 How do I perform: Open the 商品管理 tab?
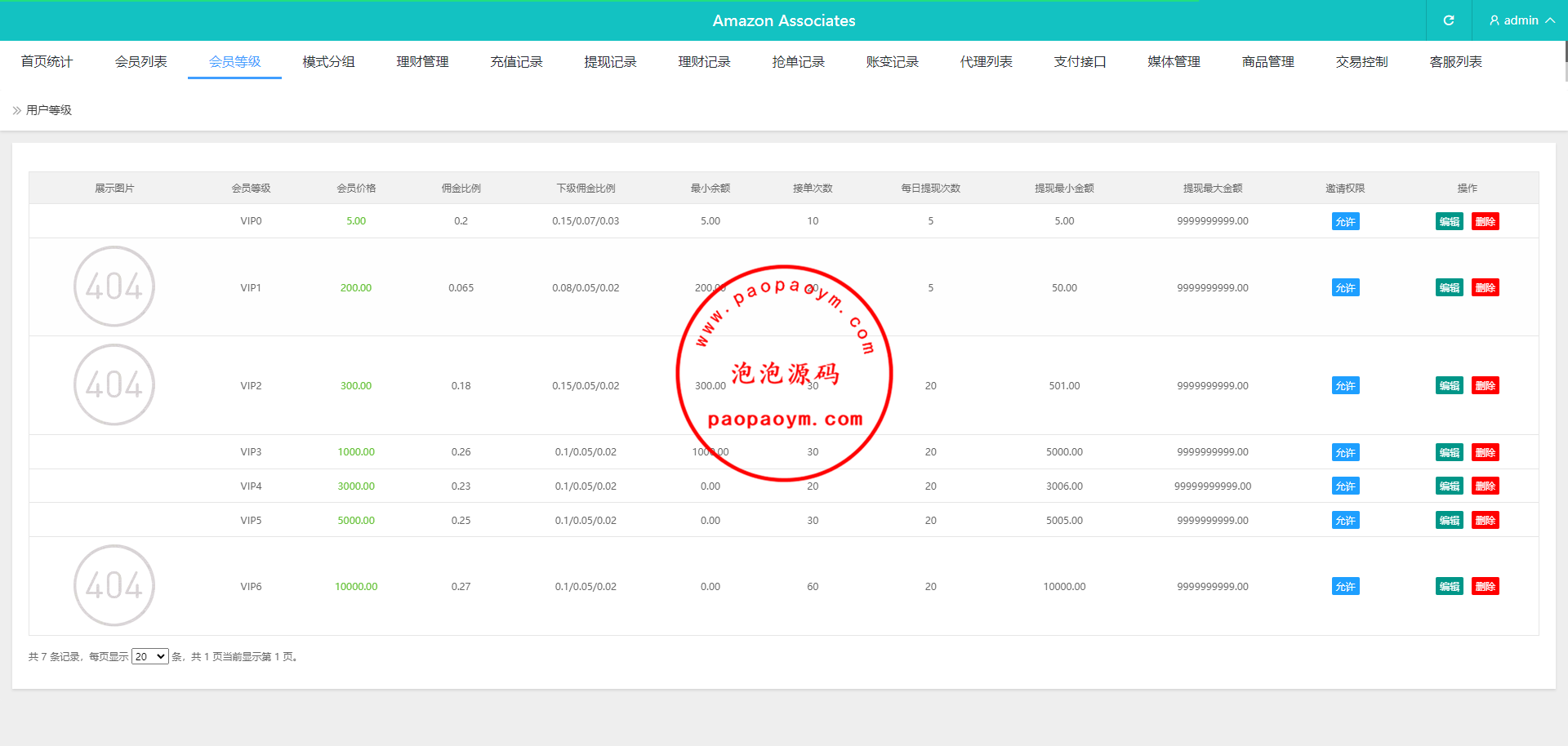point(1267,62)
